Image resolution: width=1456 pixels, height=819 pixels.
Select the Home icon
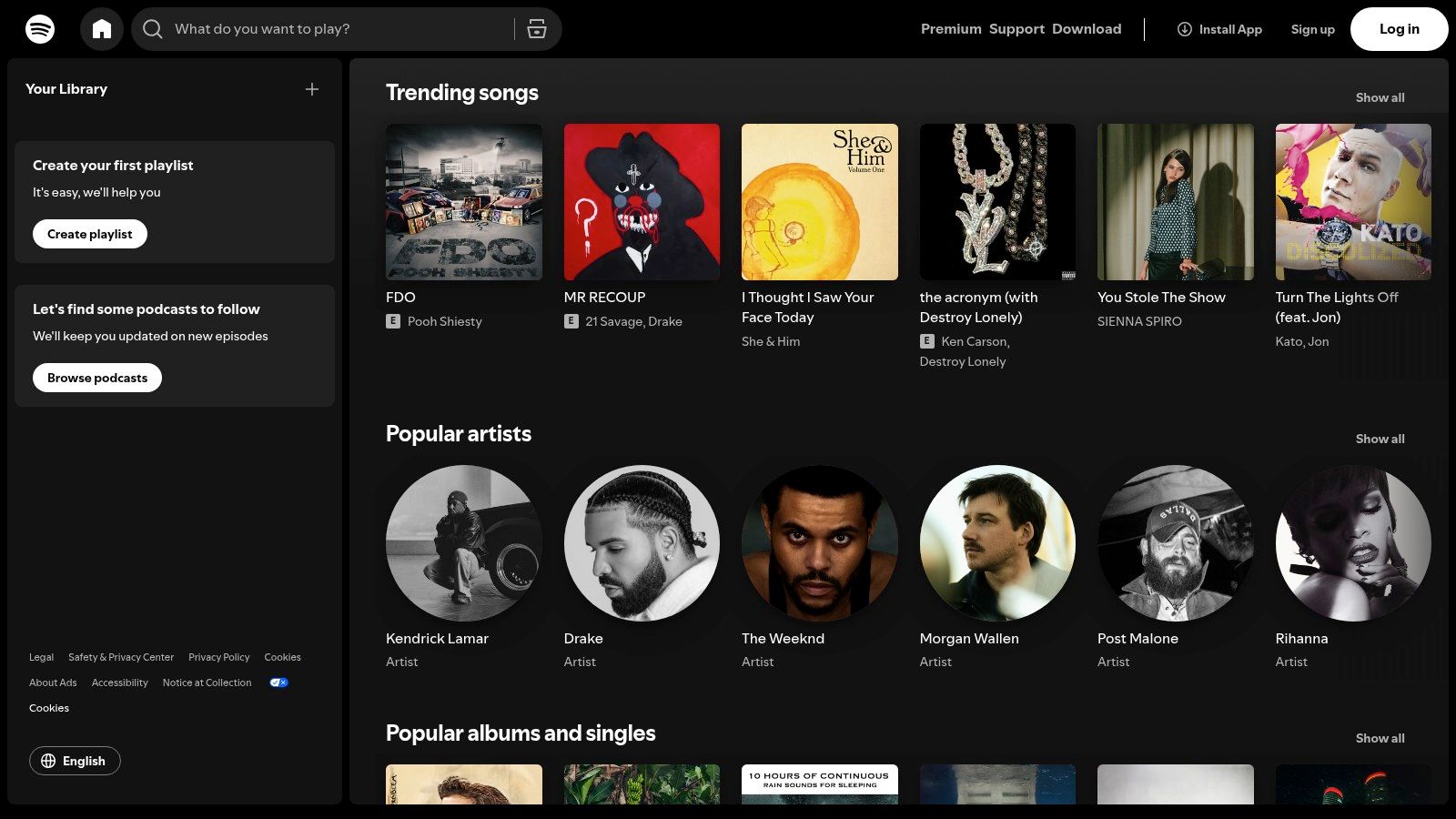pos(102,28)
